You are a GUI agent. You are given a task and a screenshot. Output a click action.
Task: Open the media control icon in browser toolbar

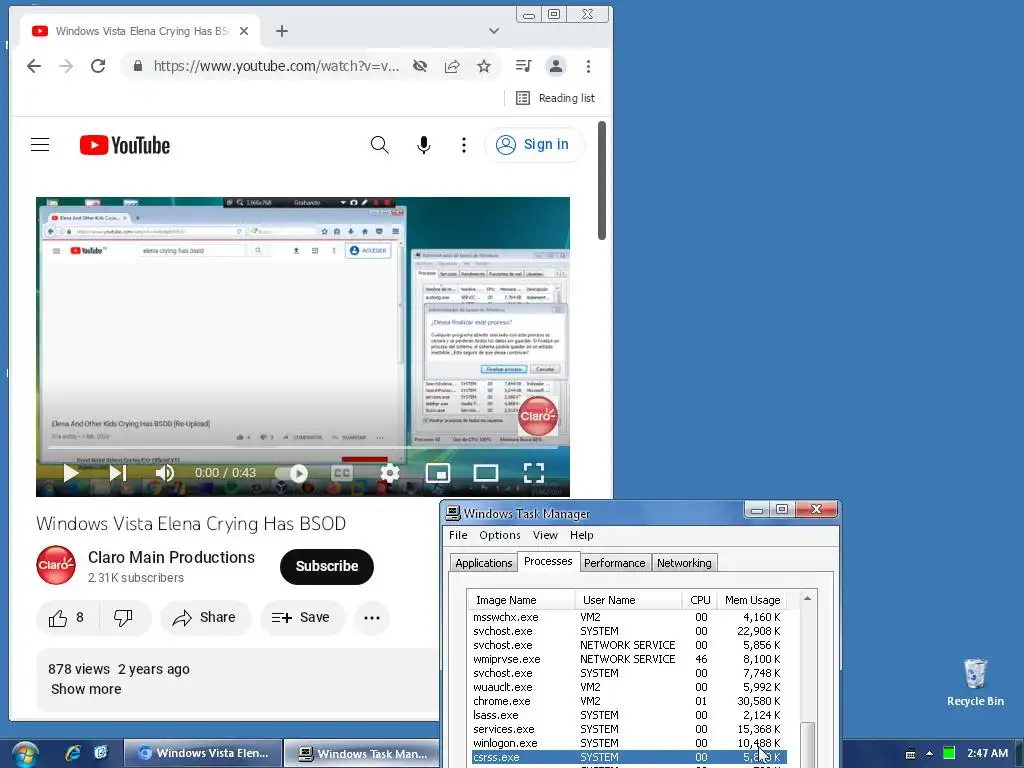524,66
